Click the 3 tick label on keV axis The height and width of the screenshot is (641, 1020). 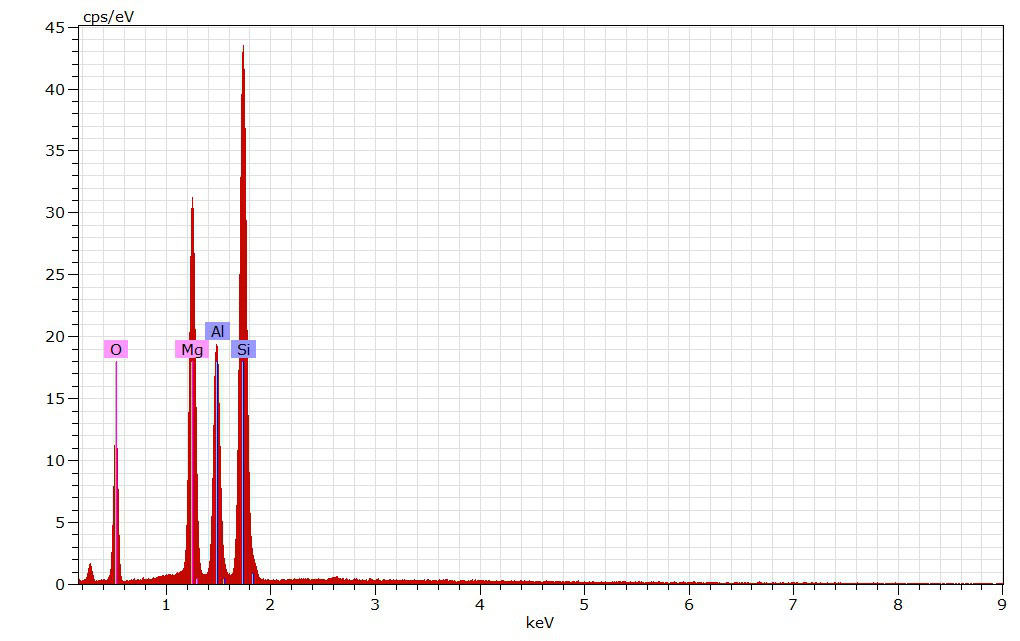point(375,604)
